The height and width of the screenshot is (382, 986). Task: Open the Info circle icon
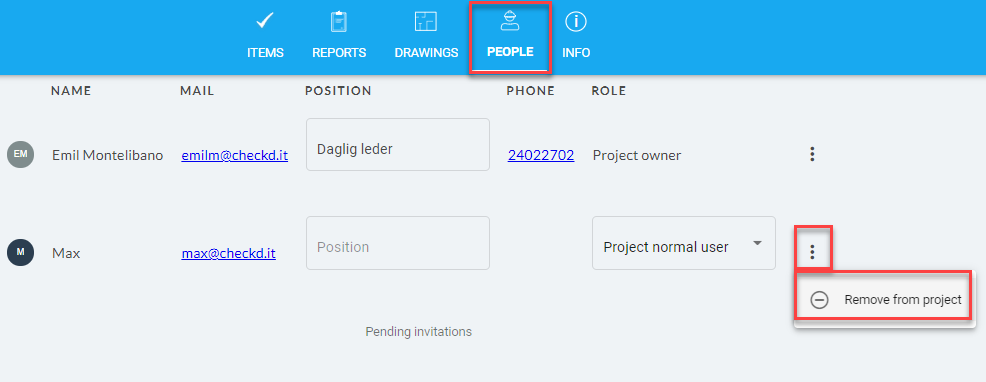576,21
